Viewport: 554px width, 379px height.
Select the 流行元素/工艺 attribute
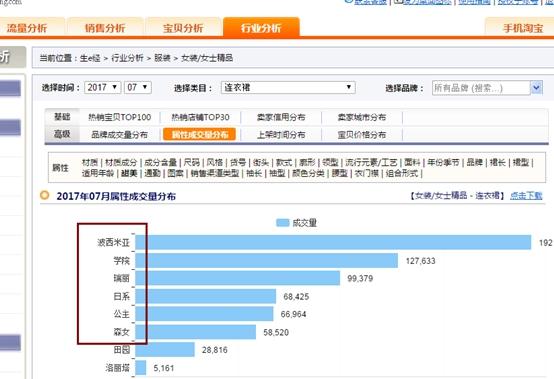[371, 162]
